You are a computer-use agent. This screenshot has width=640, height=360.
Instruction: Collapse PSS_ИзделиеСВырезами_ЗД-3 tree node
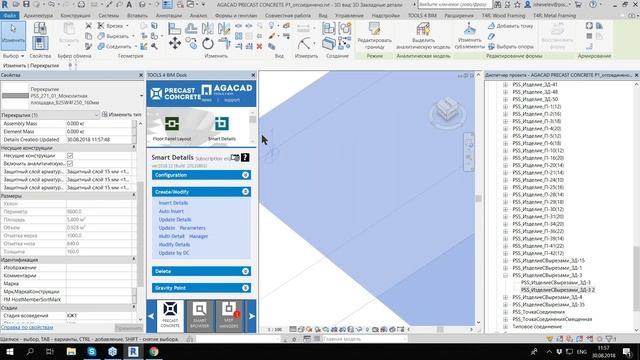(x=505, y=275)
